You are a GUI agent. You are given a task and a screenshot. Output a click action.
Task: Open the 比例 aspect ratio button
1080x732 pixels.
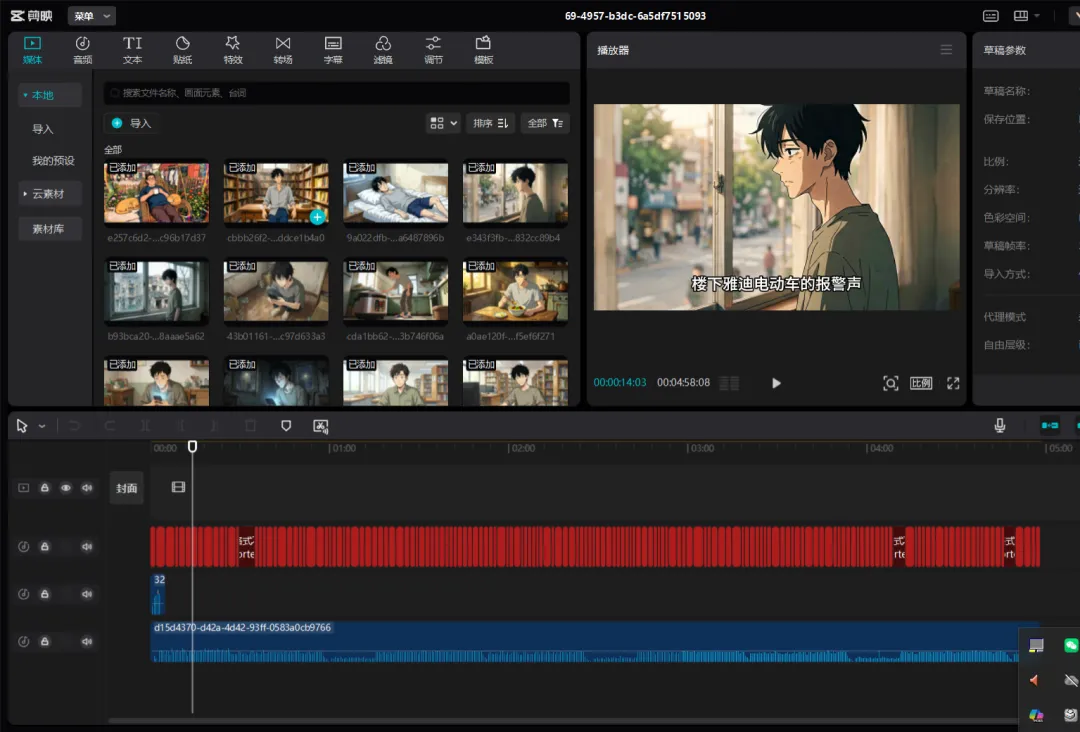921,383
